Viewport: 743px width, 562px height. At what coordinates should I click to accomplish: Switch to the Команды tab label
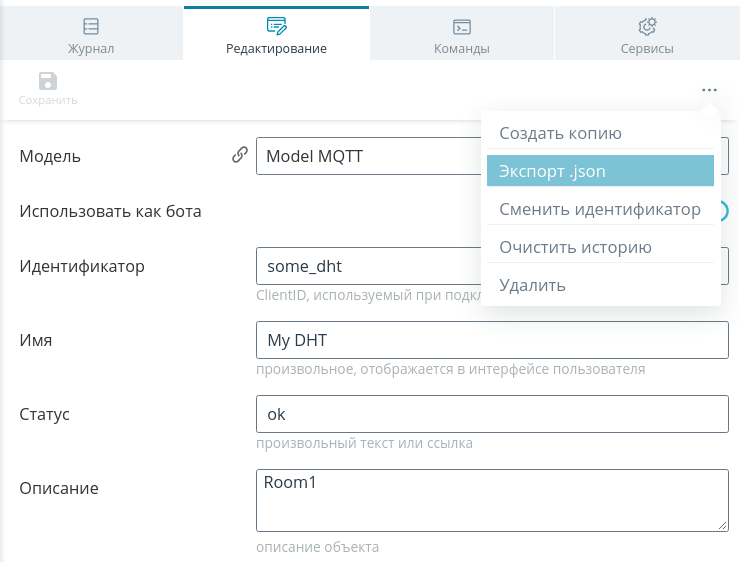click(462, 48)
